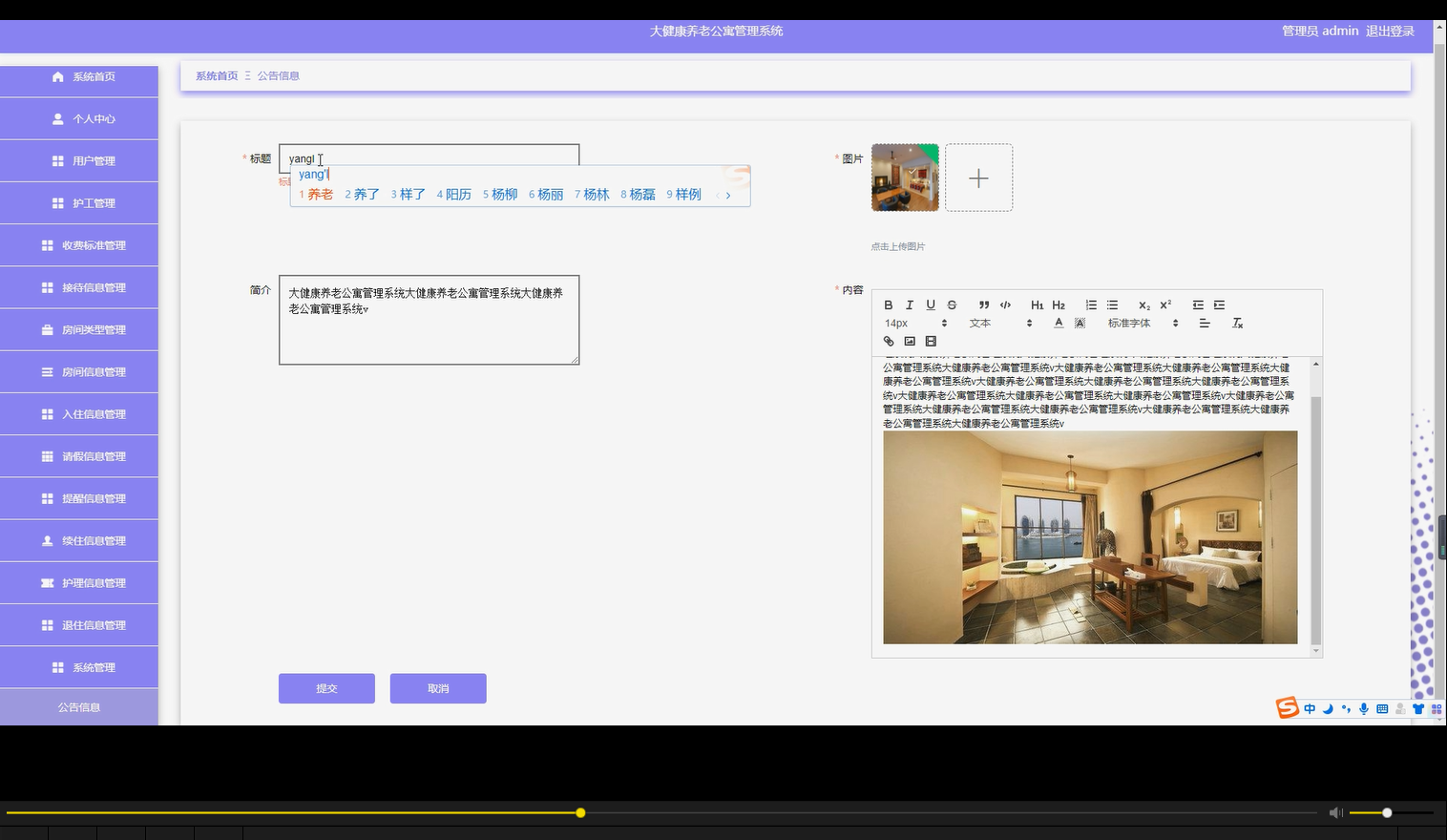Screen dimensions: 1447x840
Task: Open the 标准字体 font family dropdown
Action: 1143,324
